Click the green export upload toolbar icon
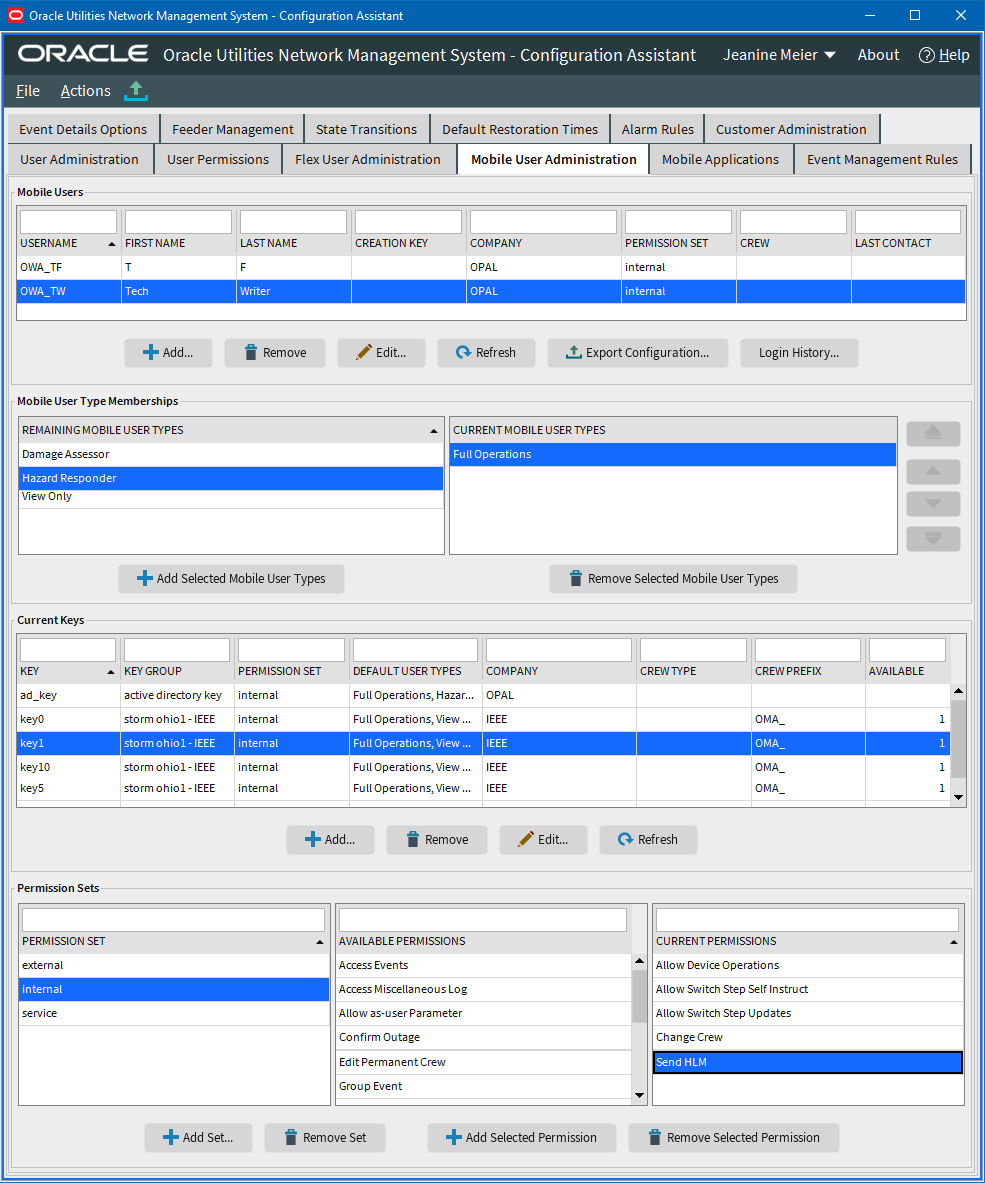This screenshot has height=1183, width=985. (136, 91)
